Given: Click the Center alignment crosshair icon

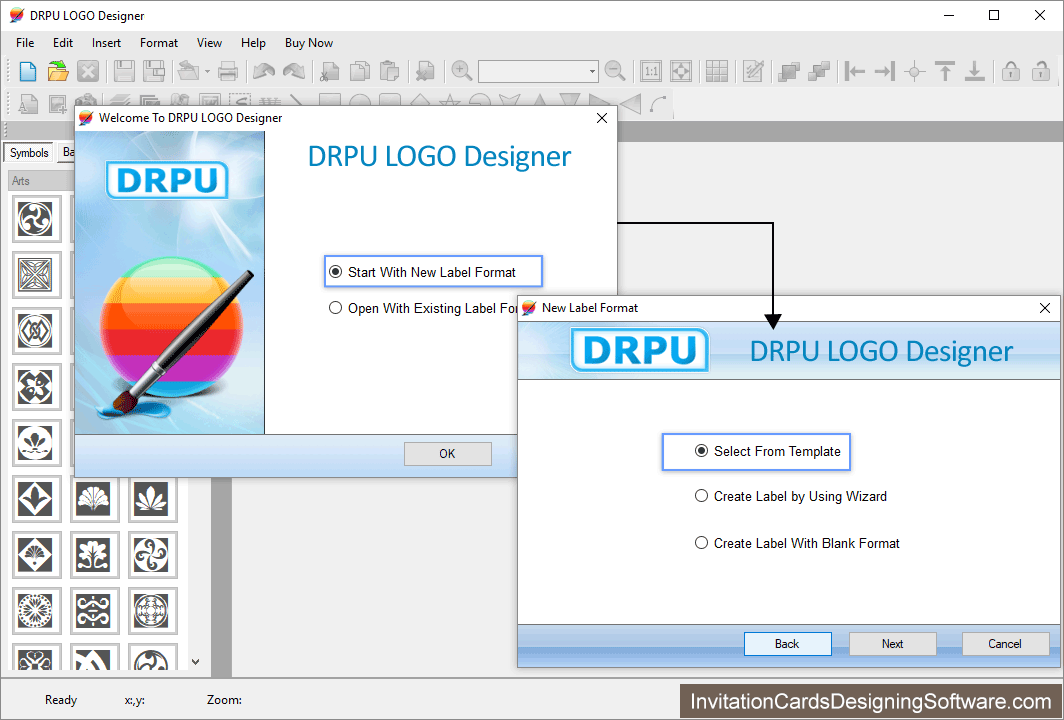Looking at the screenshot, I should 915,71.
